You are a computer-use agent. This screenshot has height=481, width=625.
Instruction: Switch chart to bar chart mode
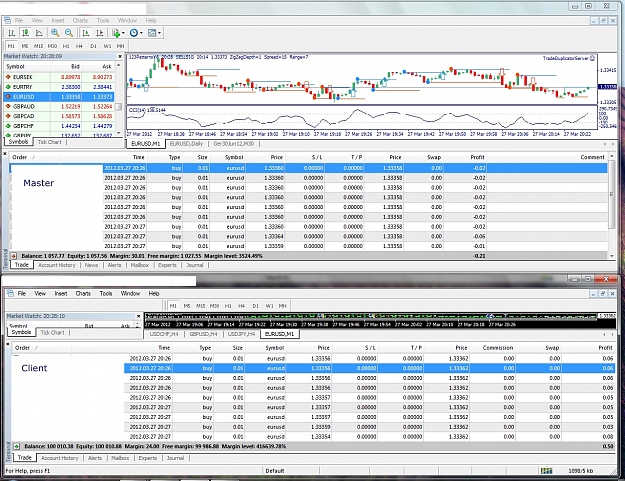(12, 33)
